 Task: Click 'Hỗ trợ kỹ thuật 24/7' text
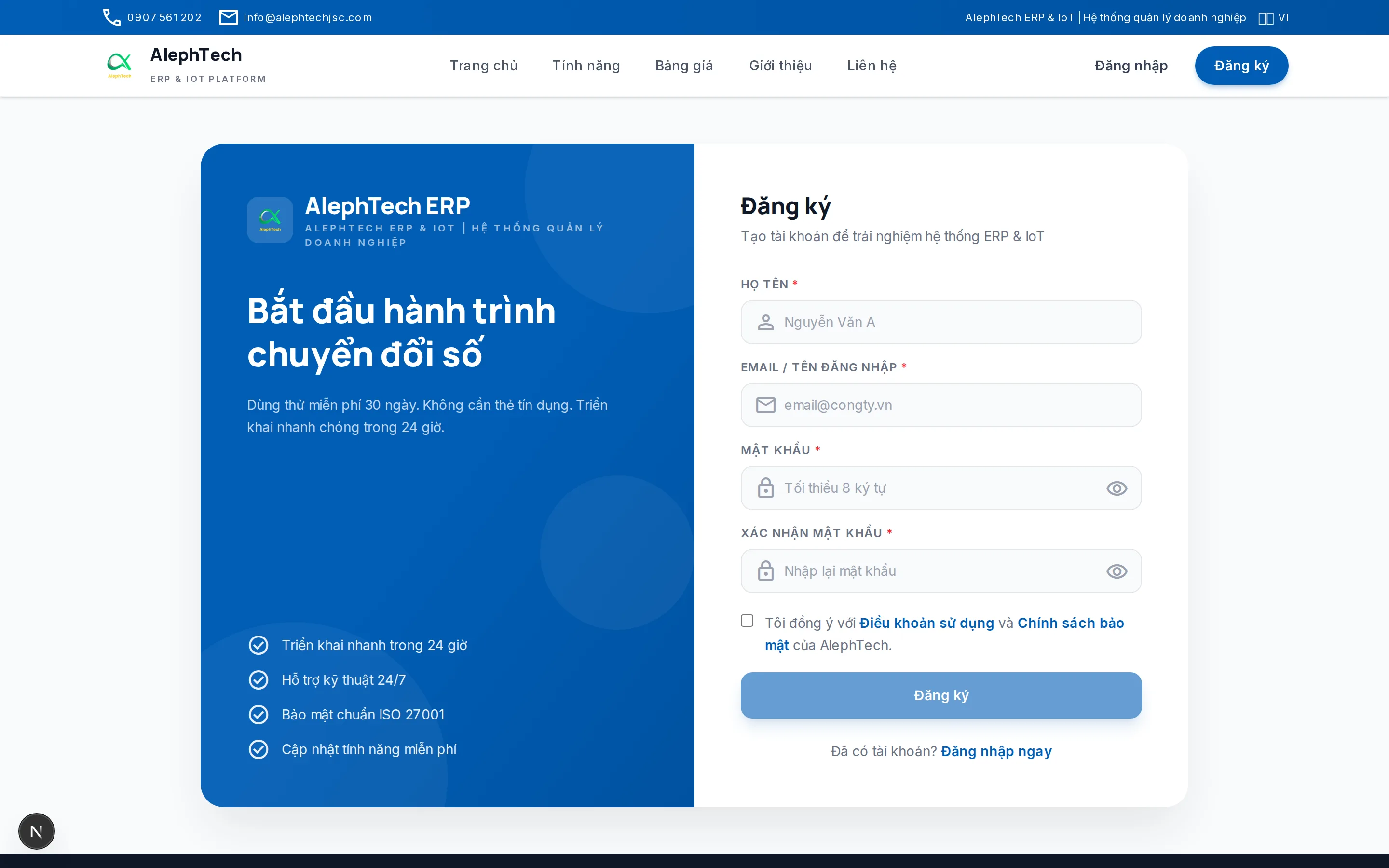point(344,680)
